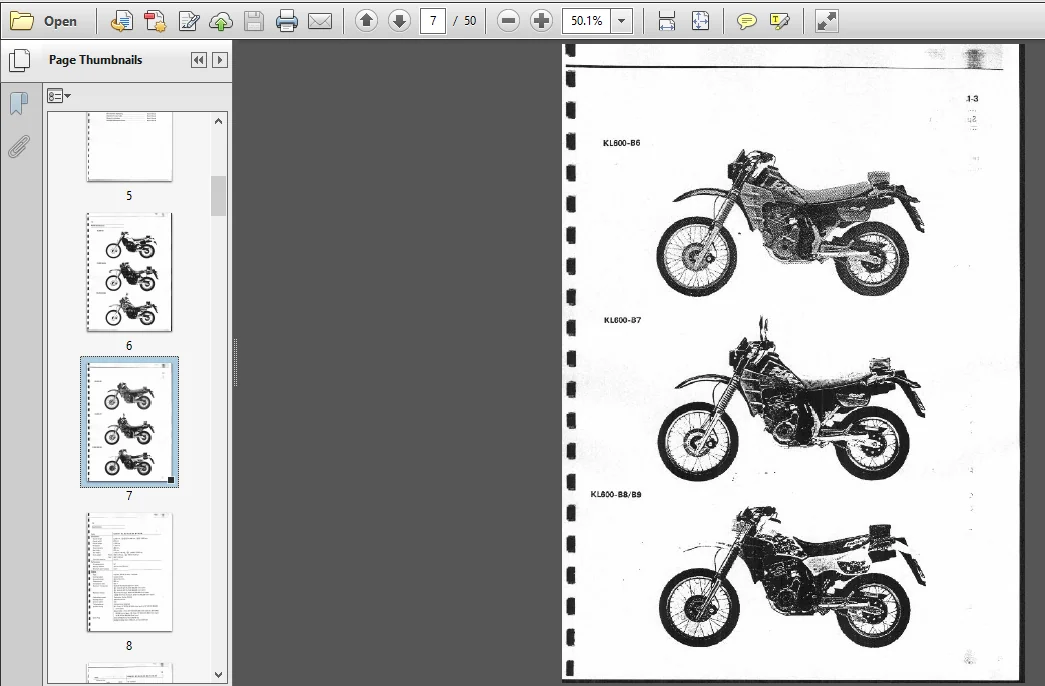Click the thumbnails panel scrollbar thumb

219,196
